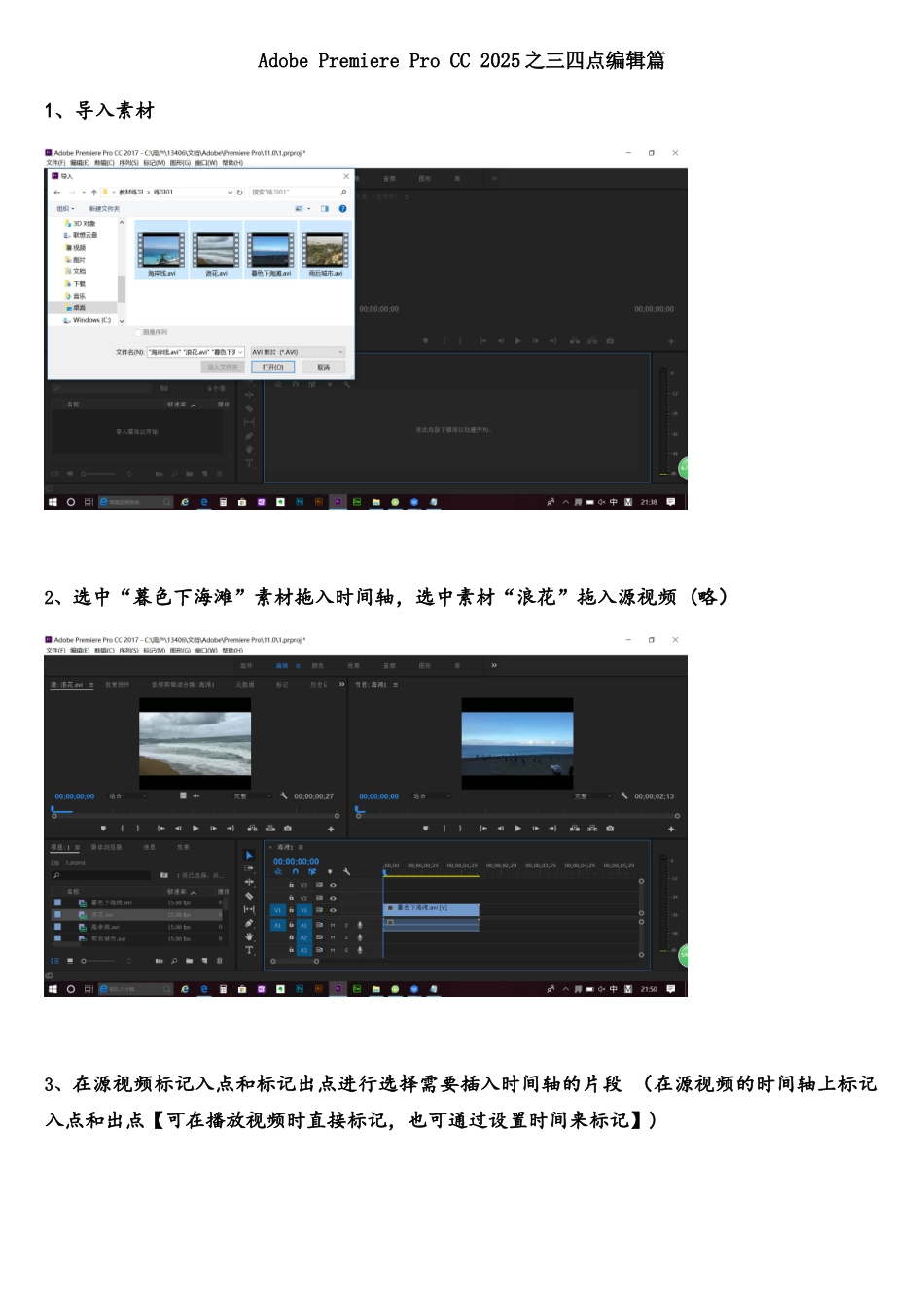This screenshot has width=924, height=1307.
Task: Switch to 元数据 tab
Action: (245, 685)
